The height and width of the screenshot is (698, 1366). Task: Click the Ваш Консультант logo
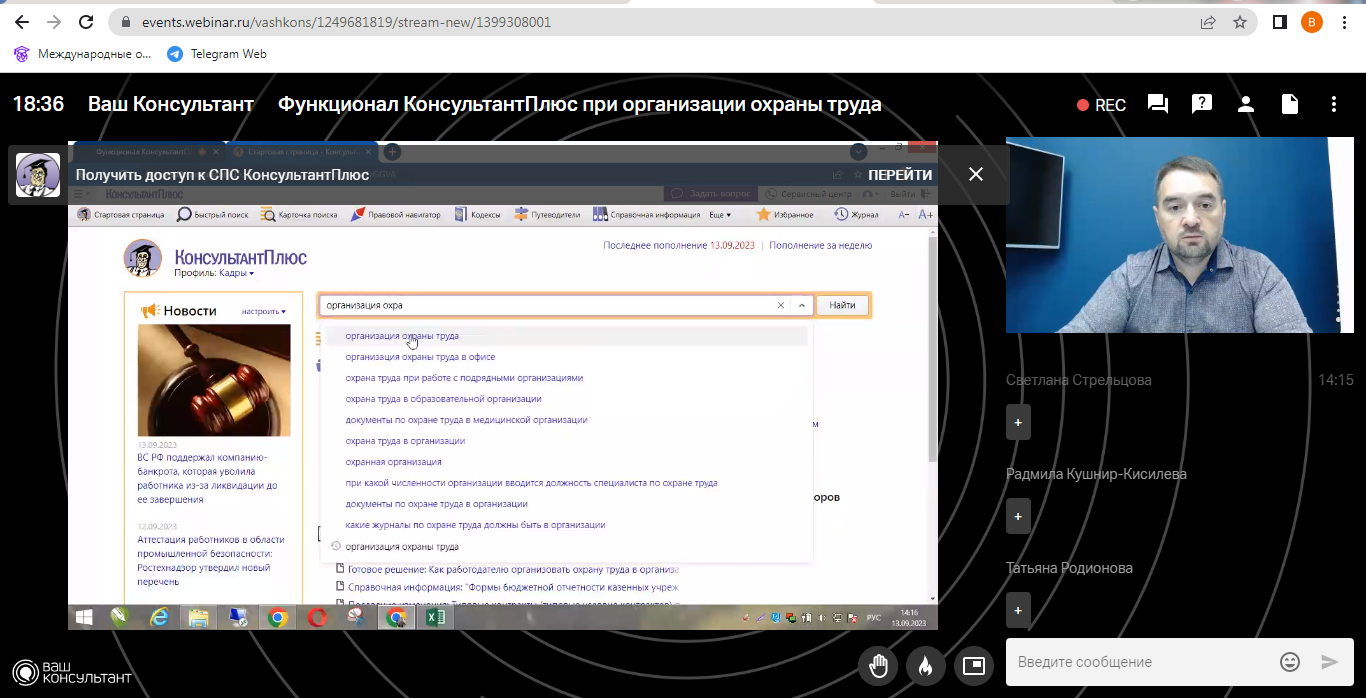pyautogui.click(x=72, y=673)
